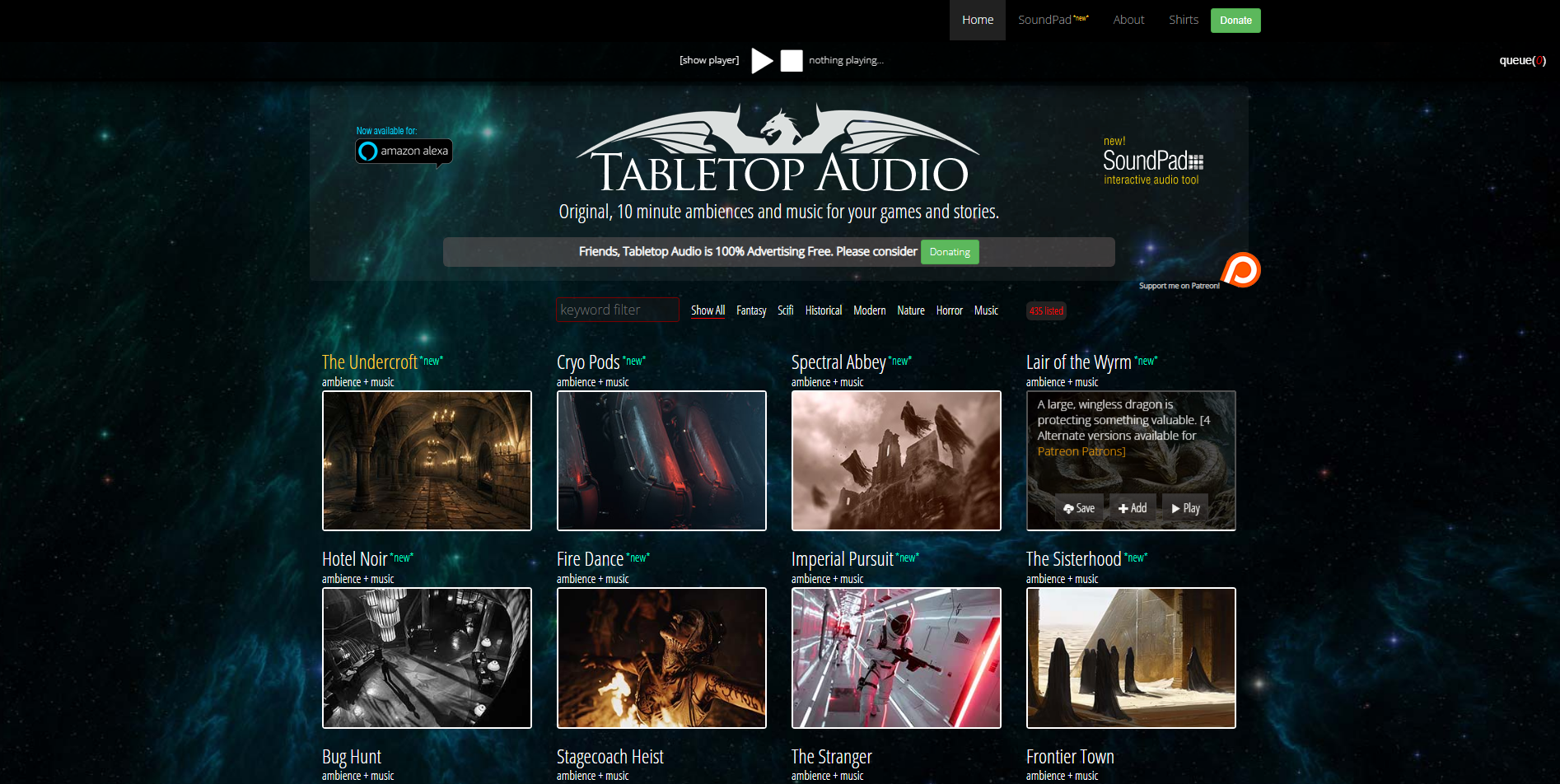Expand the queue panel
The width and height of the screenshot is (1560, 784).
[x=1521, y=60]
